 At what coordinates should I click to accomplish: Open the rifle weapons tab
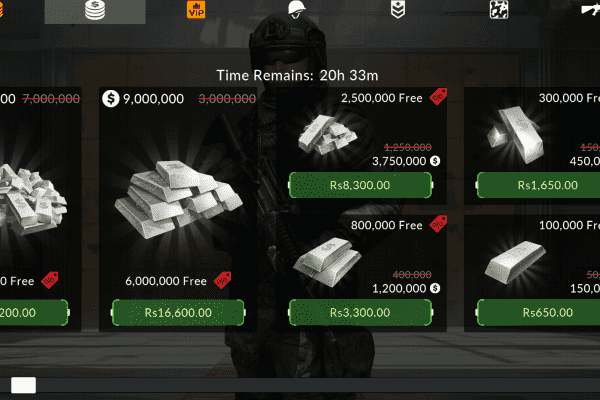(590, 10)
